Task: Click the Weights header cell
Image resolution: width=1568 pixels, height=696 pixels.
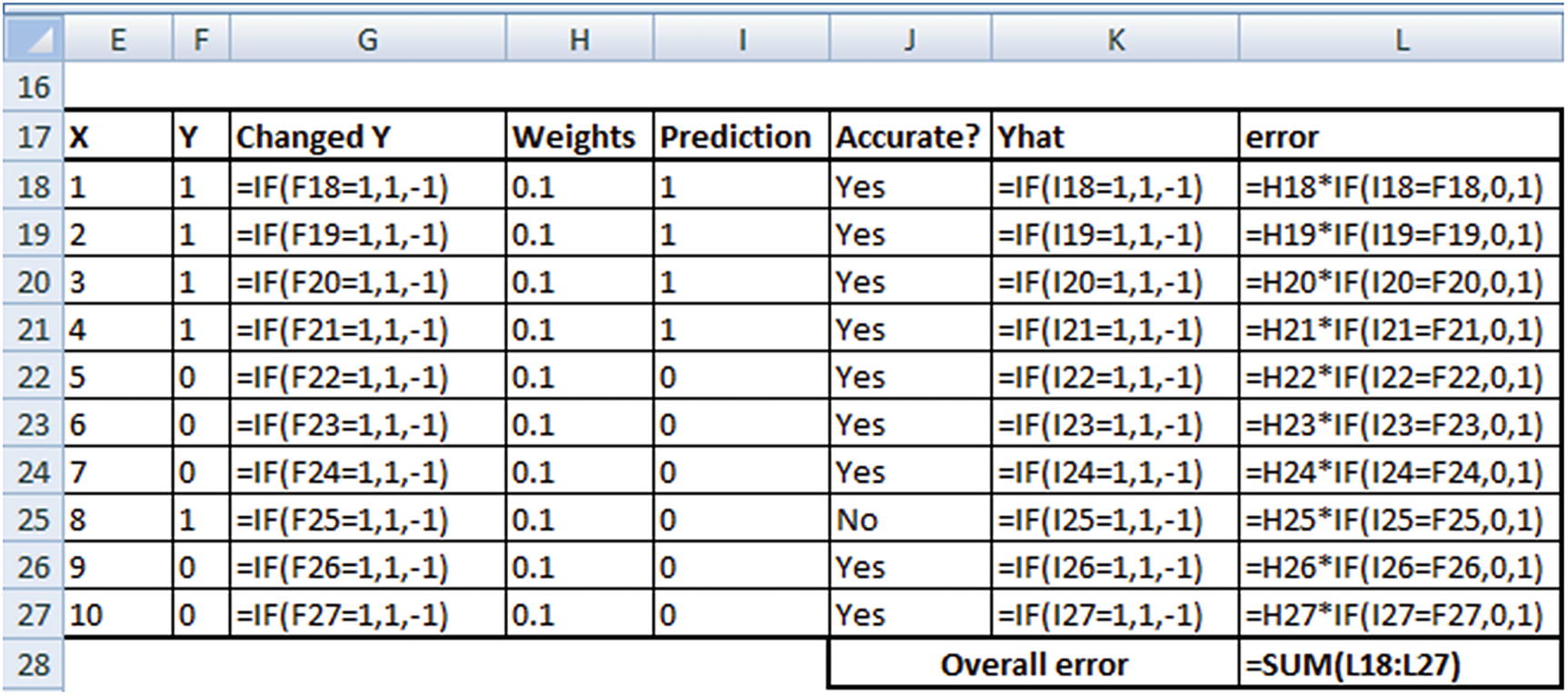Action: coord(579,137)
